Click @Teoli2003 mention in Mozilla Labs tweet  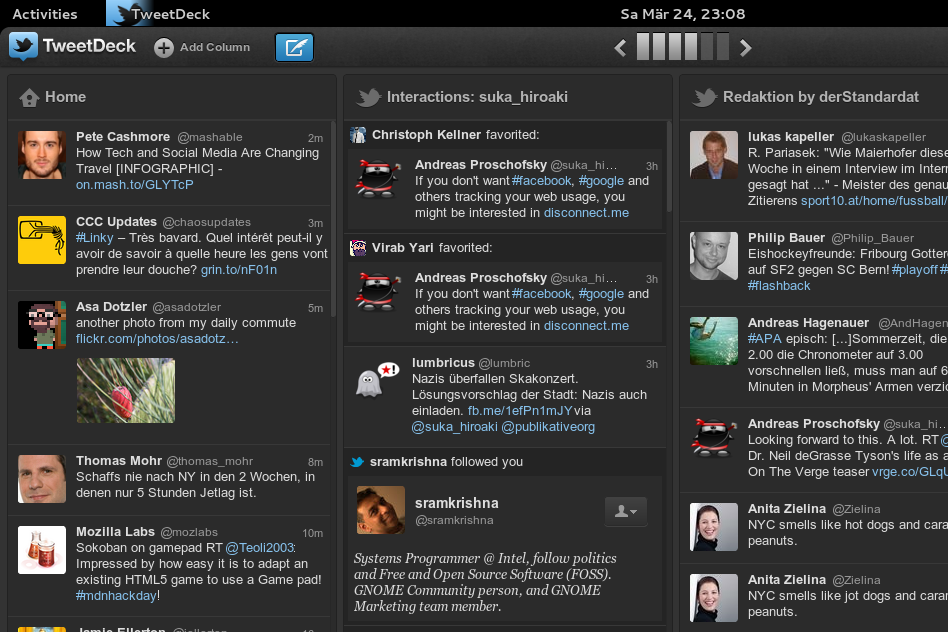coord(259,548)
